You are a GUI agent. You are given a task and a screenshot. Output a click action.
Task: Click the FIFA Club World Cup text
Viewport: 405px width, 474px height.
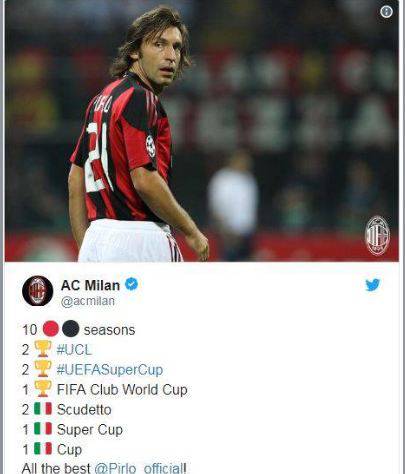(122, 390)
